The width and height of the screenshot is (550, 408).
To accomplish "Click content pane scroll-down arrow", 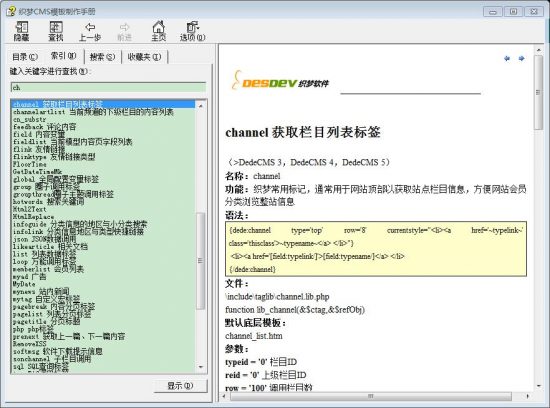I will [538, 386].
